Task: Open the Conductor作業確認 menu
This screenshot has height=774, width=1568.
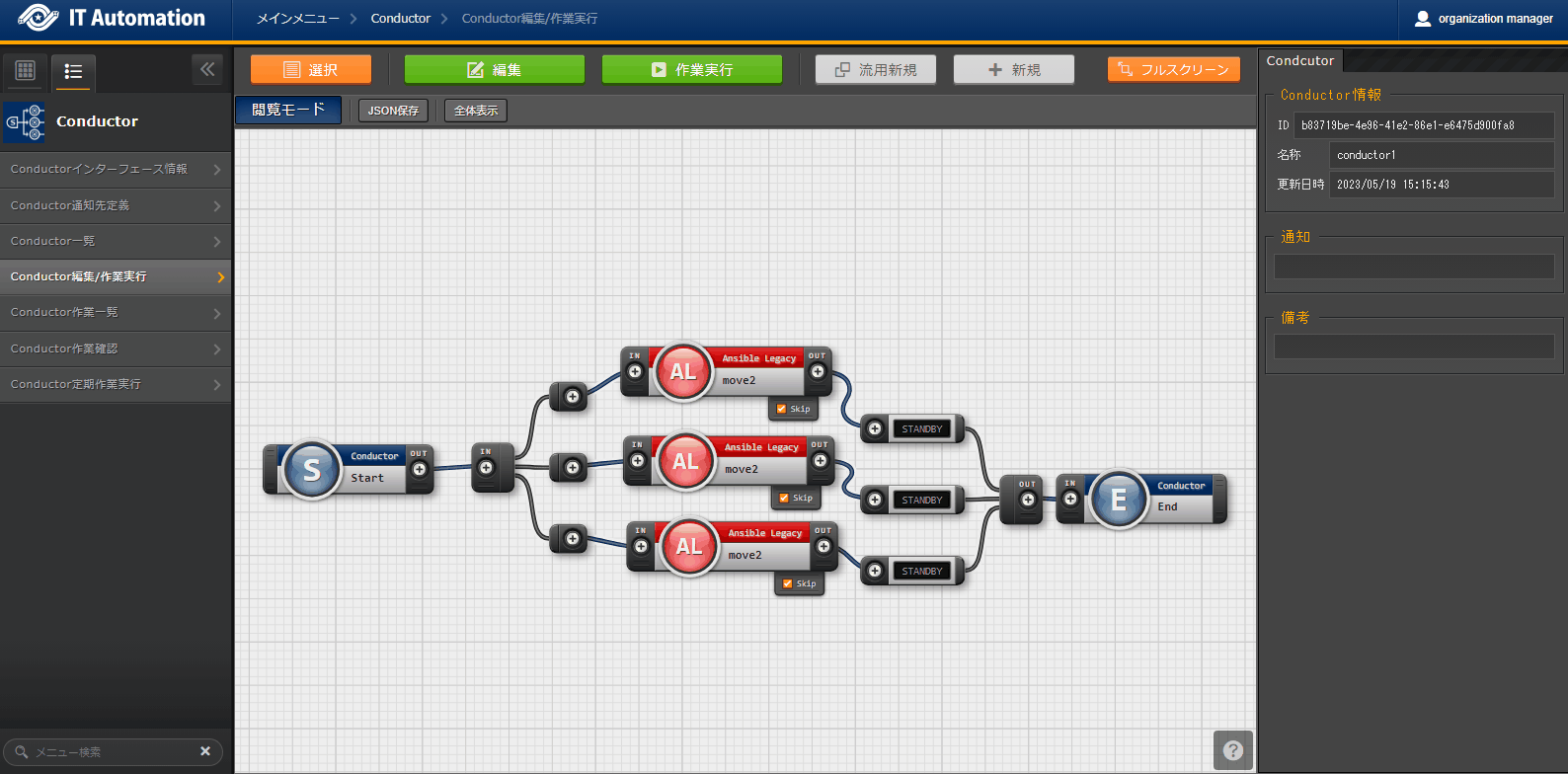Action: pos(116,348)
